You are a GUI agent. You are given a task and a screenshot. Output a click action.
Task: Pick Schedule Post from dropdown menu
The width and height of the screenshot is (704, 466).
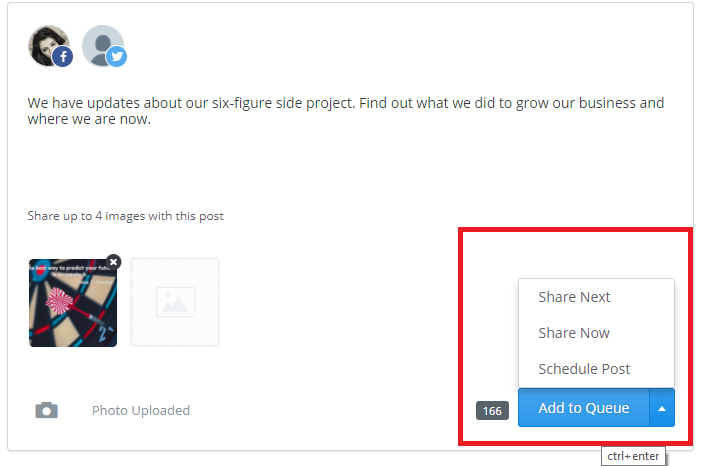584,369
